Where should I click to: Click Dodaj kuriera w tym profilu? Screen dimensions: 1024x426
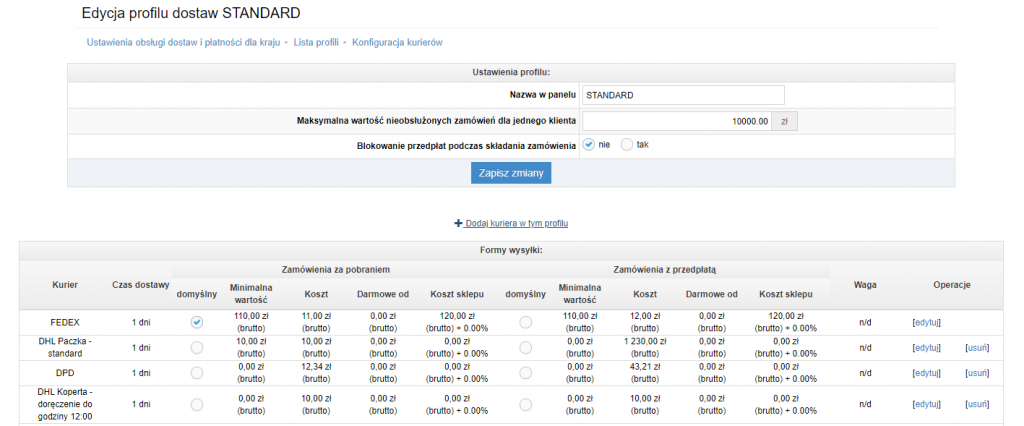516,223
